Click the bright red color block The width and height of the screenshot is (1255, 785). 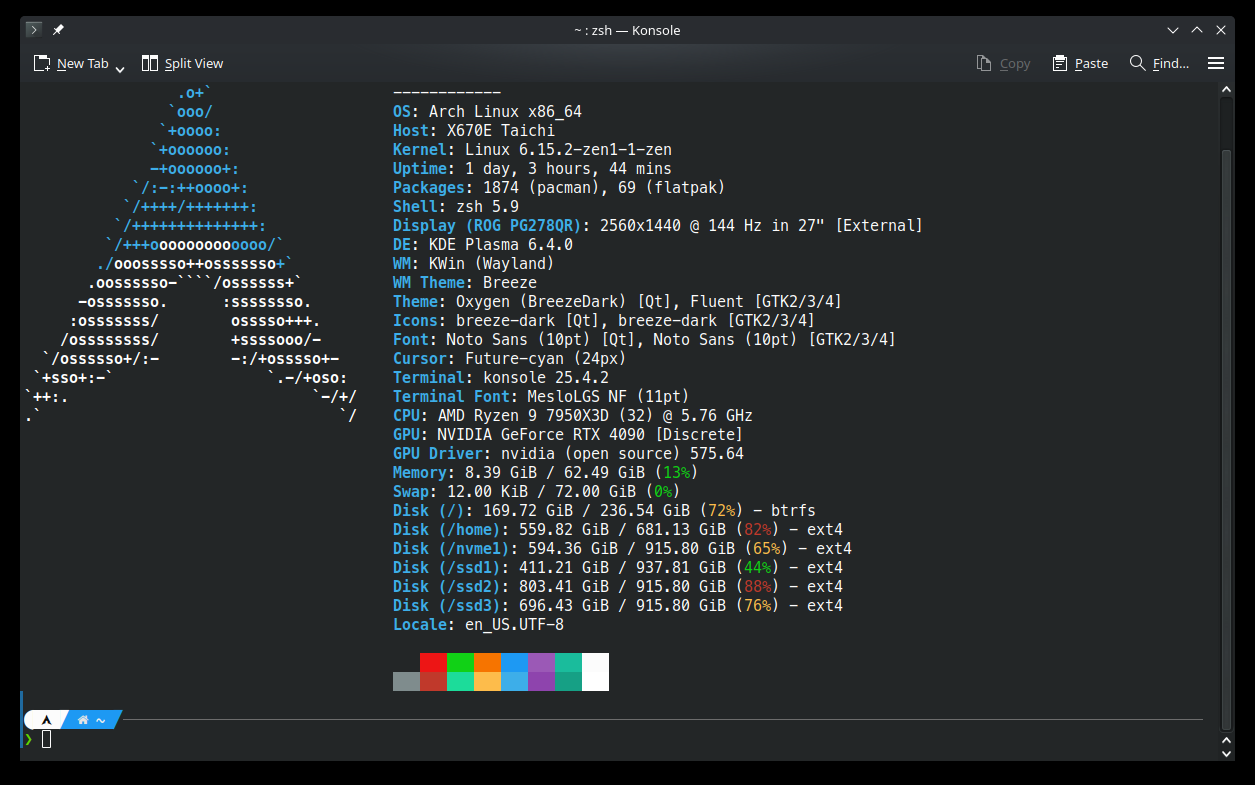tap(433, 662)
